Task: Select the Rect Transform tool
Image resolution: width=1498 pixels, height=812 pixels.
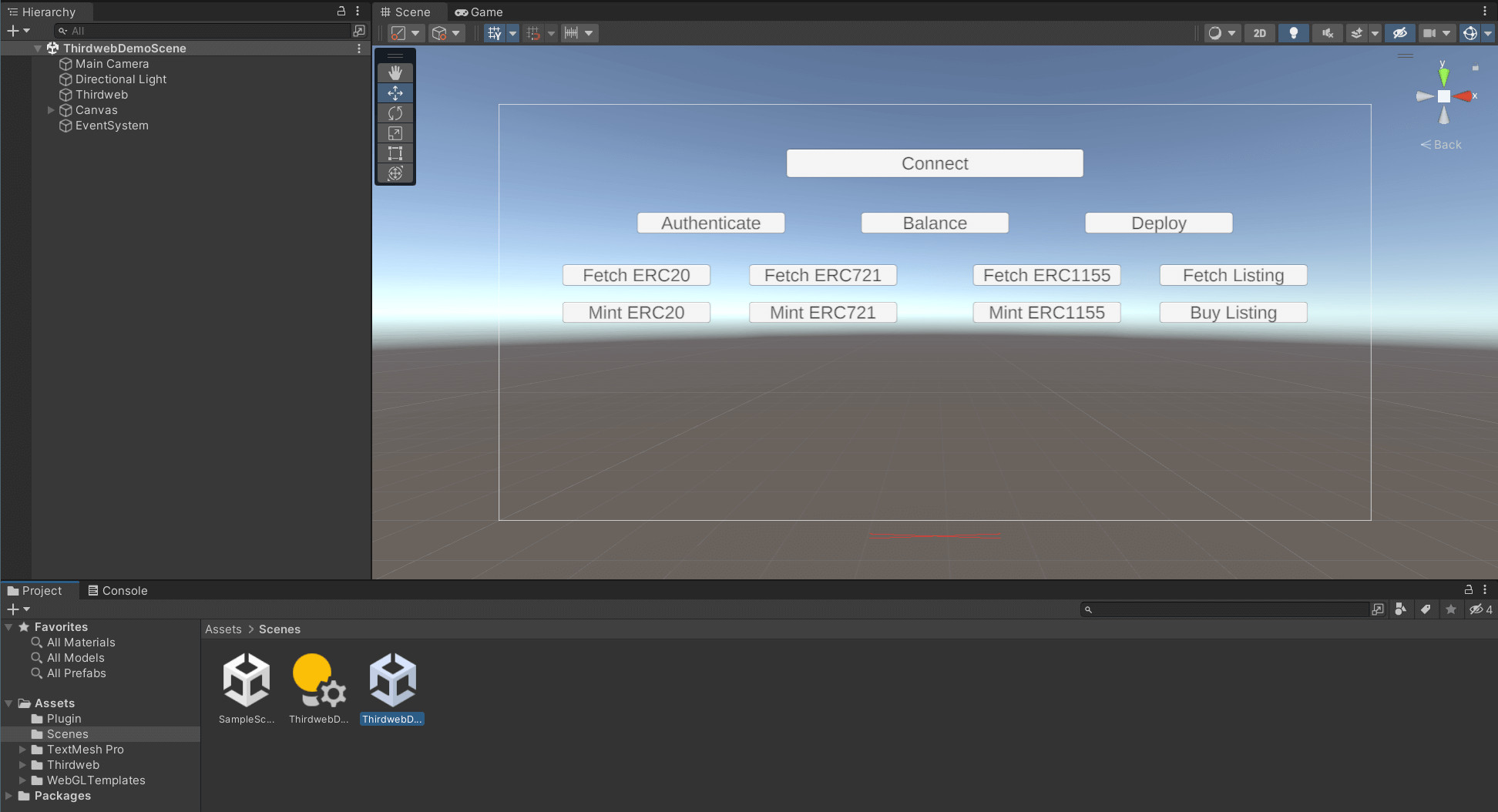Action: [395, 153]
